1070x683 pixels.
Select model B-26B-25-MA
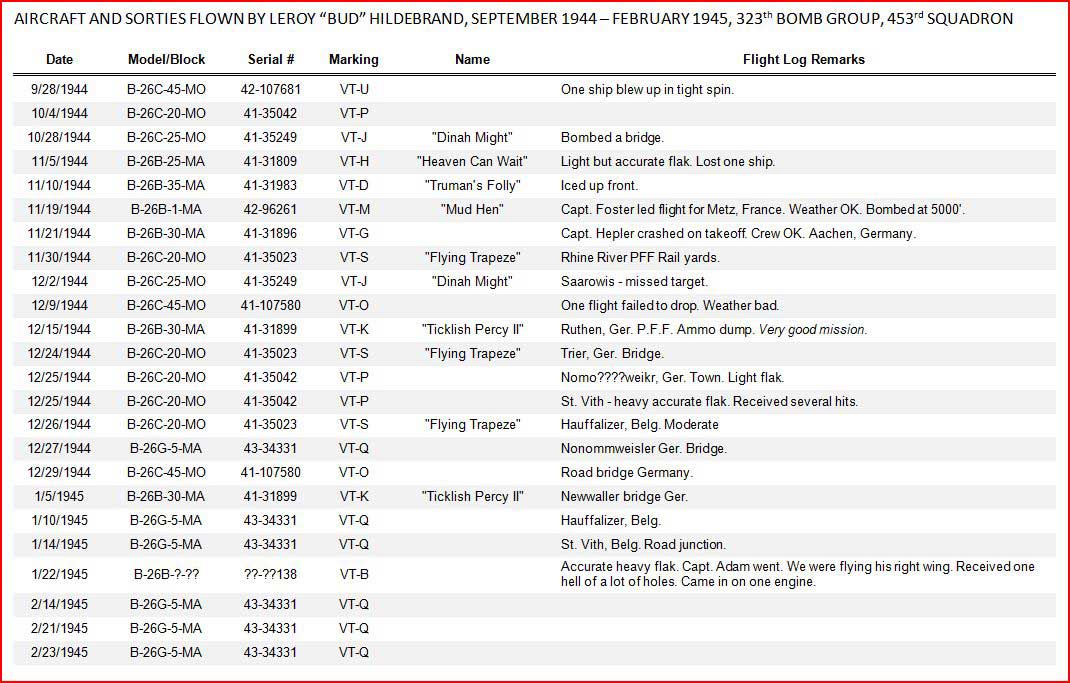[x=166, y=161]
